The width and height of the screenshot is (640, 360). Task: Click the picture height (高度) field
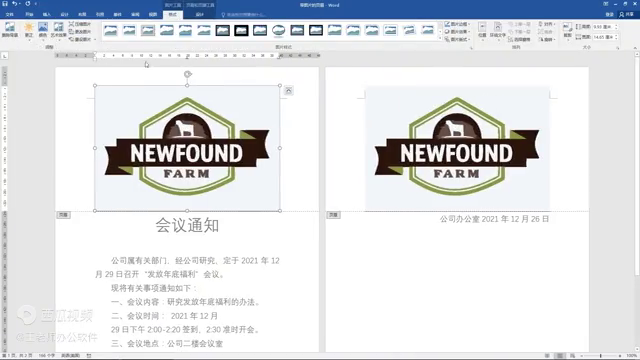coord(604,27)
